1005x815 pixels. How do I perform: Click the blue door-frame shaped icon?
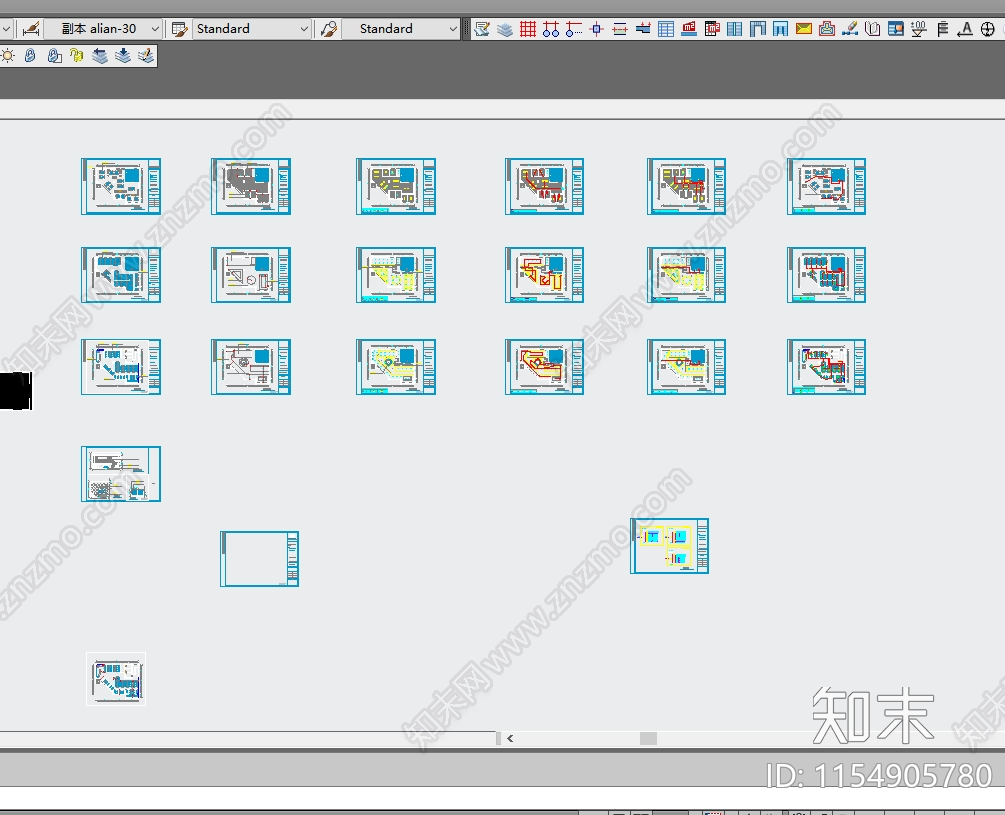pyautogui.click(x=758, y=29)
